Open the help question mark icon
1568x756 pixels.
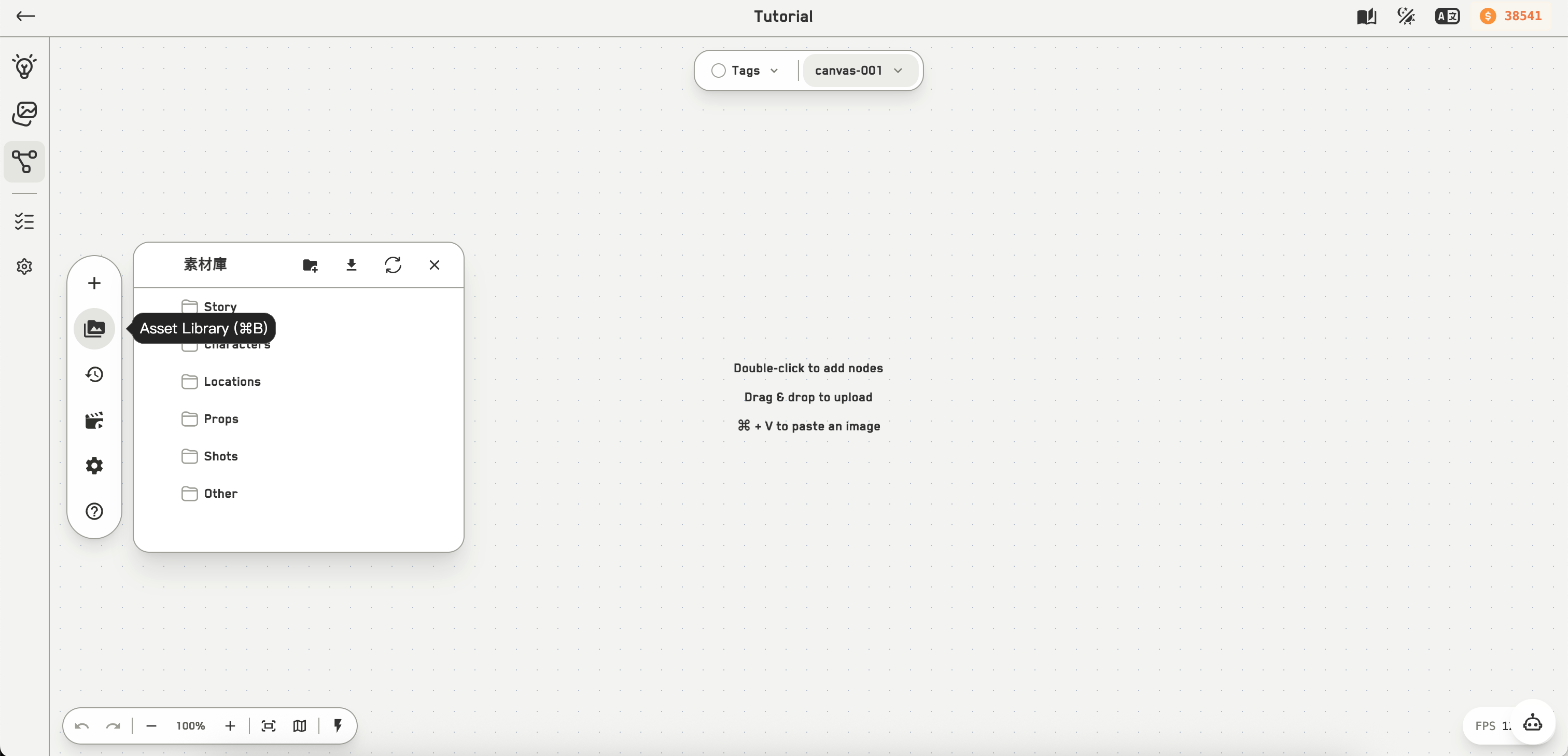point(94,511)
